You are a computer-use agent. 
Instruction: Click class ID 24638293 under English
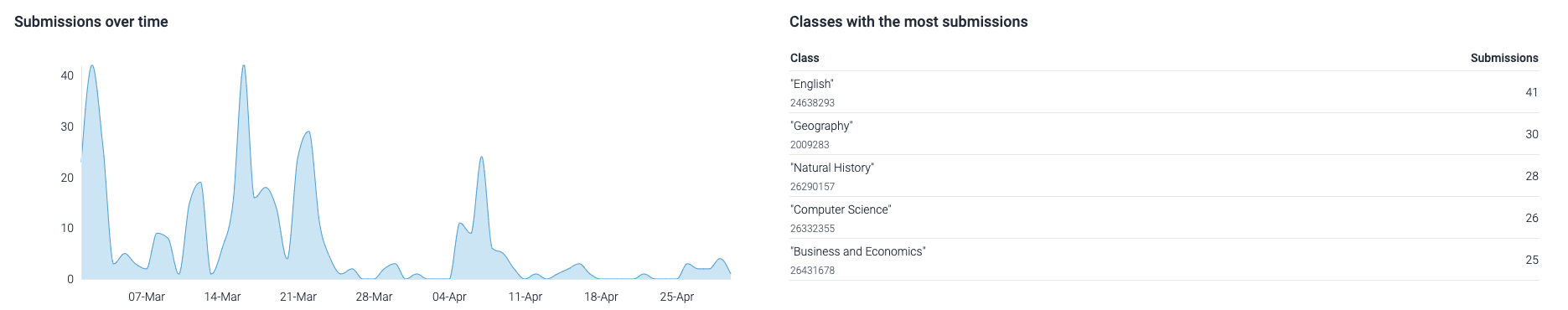[812, 103]
